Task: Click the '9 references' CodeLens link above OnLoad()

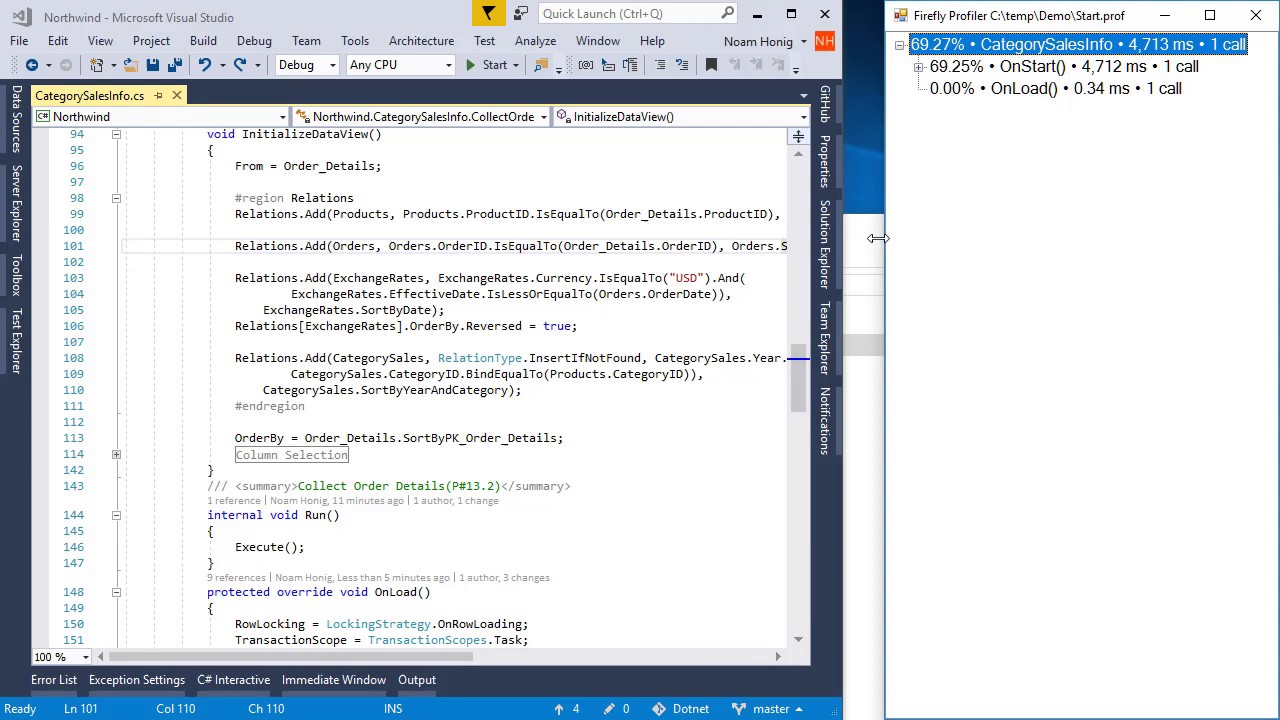Action: coord(237,578)
